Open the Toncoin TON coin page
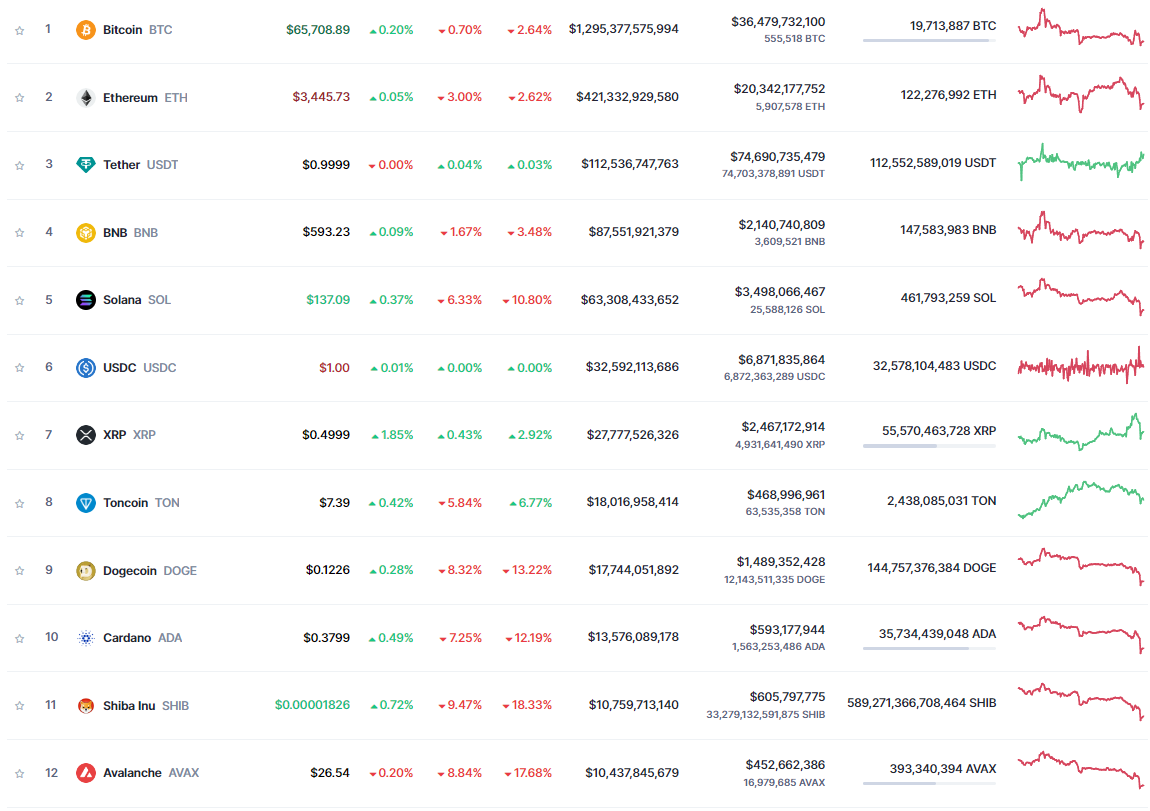1150x811 pixels. point(142,503)
